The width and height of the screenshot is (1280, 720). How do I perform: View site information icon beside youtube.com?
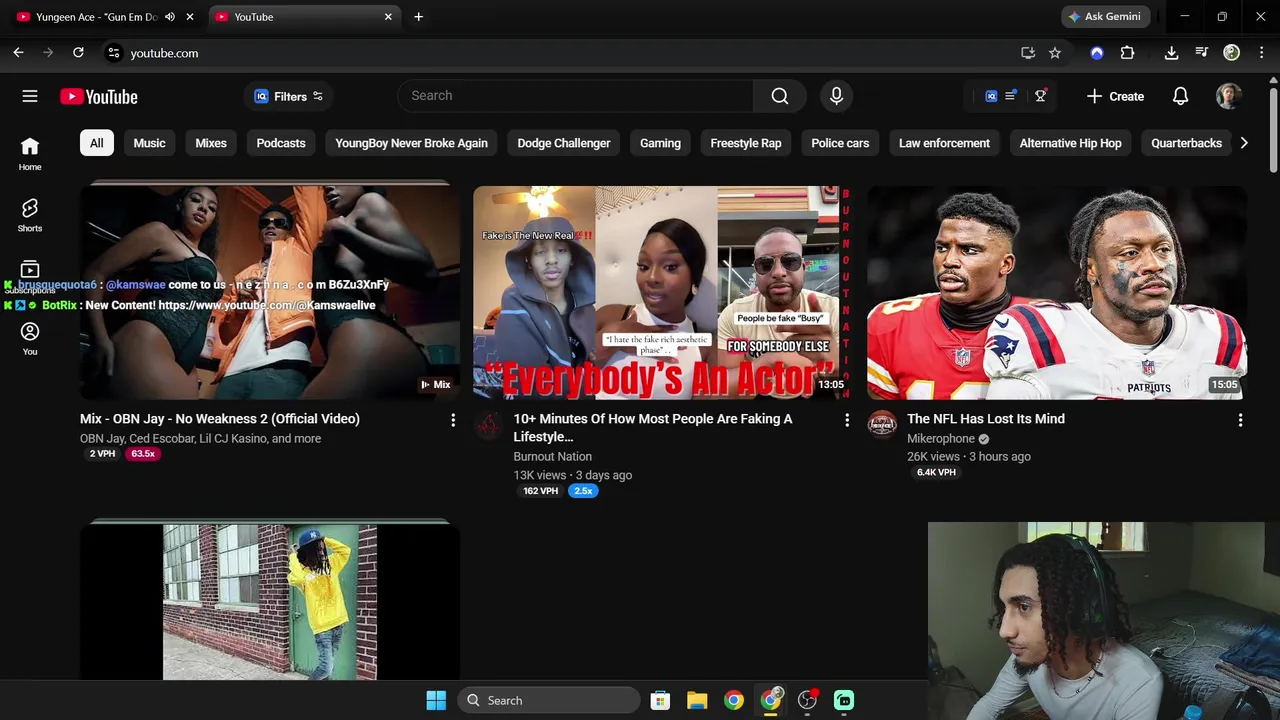pyautogui.click(x=114, y=53)
